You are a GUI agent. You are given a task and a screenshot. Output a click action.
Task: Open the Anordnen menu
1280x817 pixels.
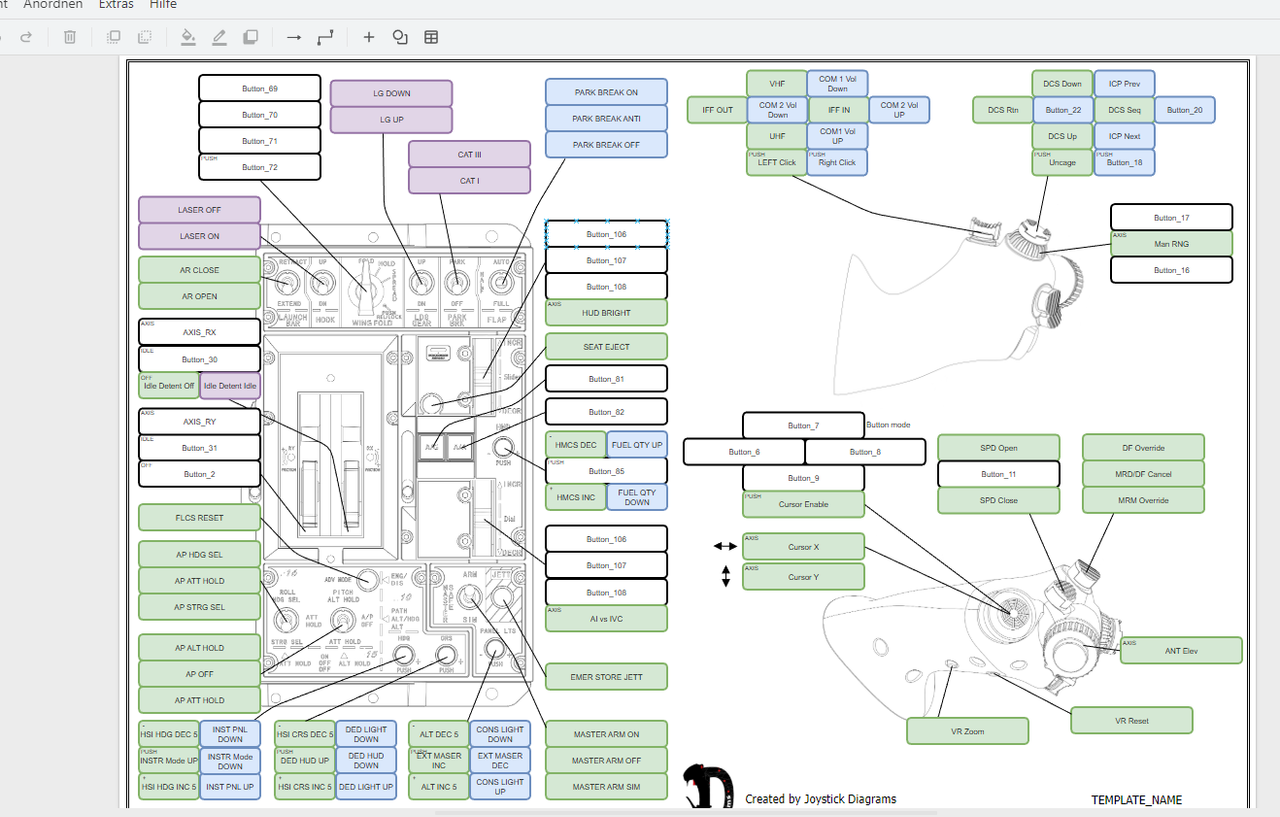pyautogui.click(x=54, y=4)
